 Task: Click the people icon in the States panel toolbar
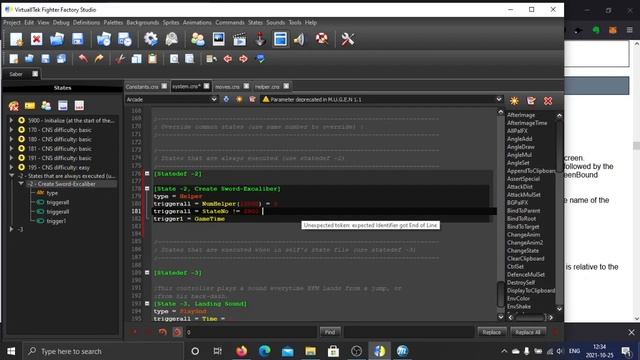(46, 106)
